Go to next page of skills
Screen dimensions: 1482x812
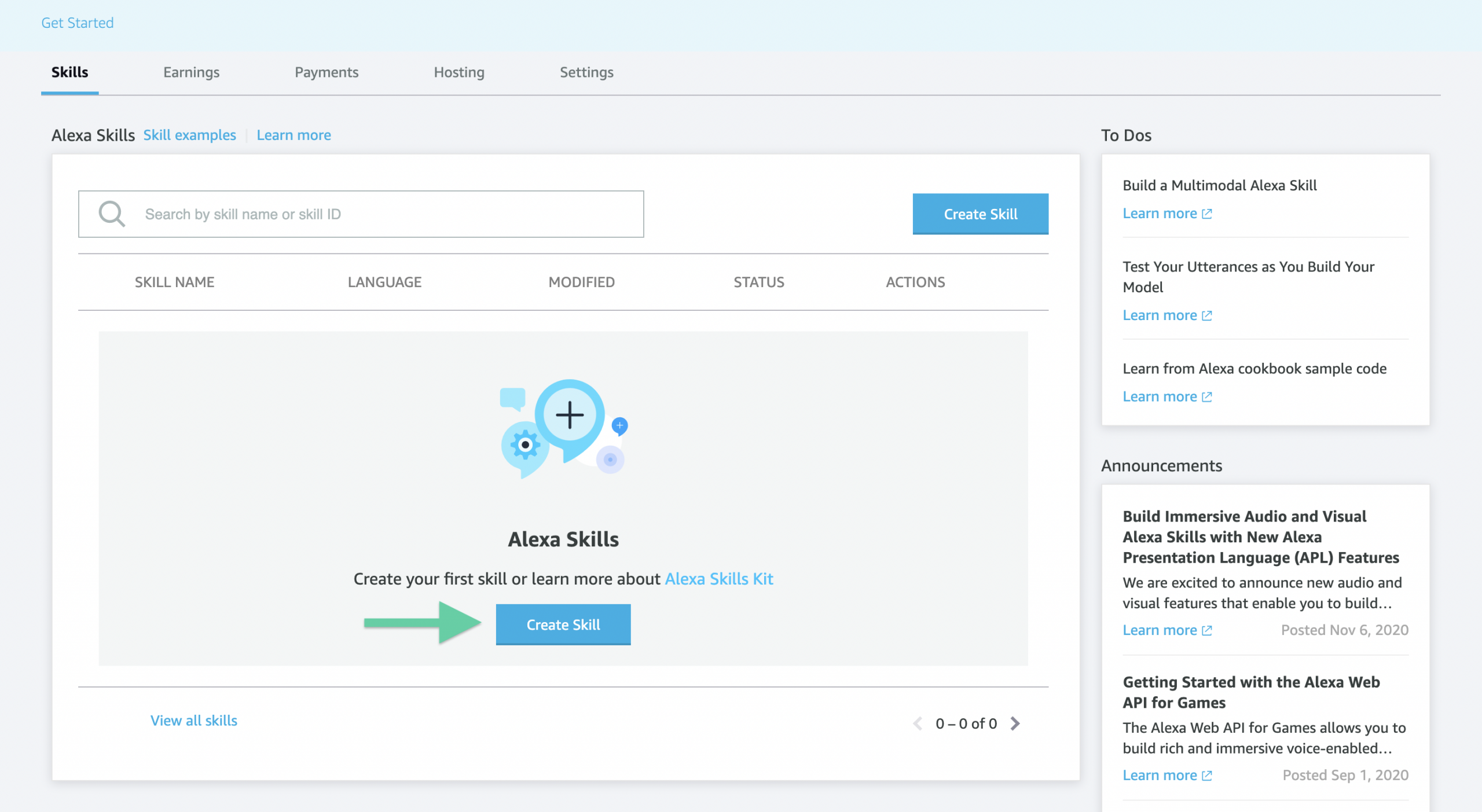click(x=1015, y=723)
